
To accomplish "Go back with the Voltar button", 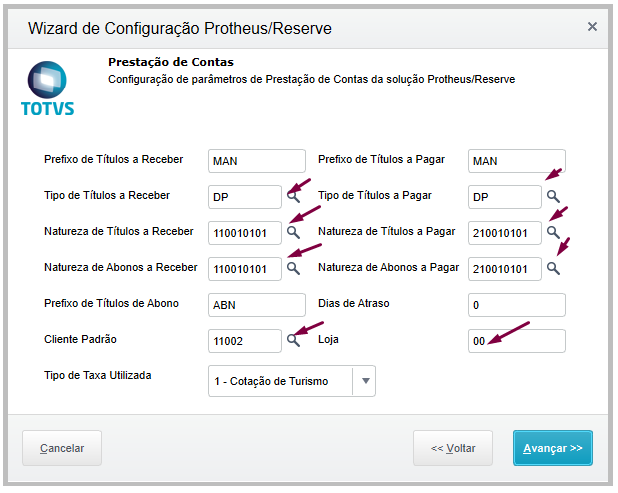I will click(x=453, y=448).
